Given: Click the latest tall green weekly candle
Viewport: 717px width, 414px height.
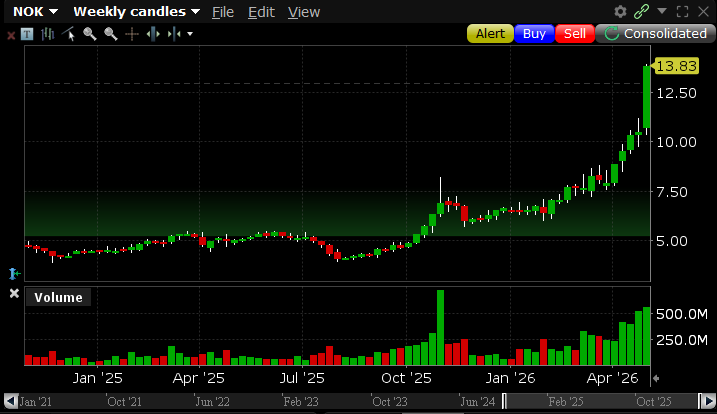Looking at the screenshot, I should [x=647, y=97].
